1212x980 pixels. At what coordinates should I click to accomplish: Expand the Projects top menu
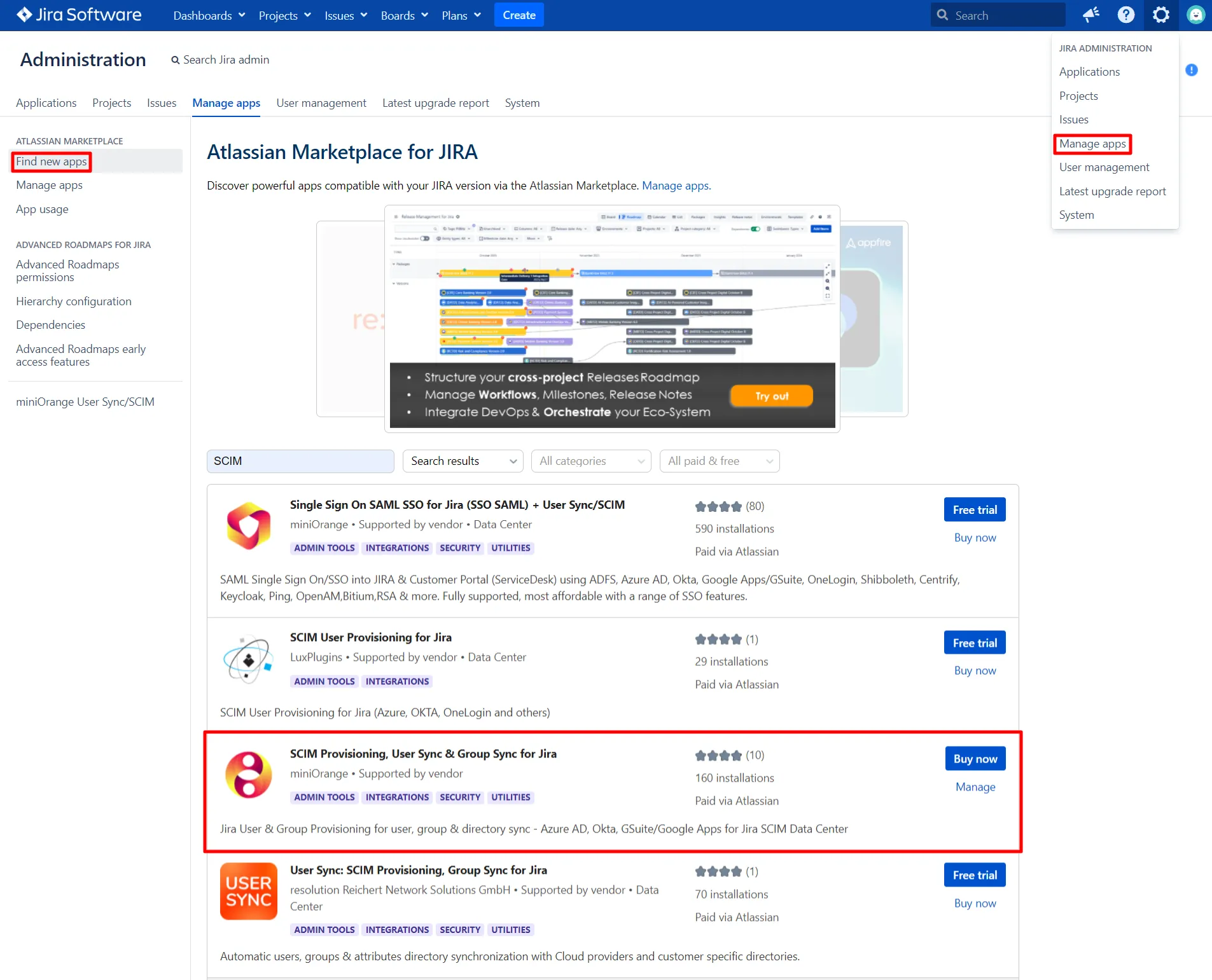pyautogui.click(x=284, y=15)
